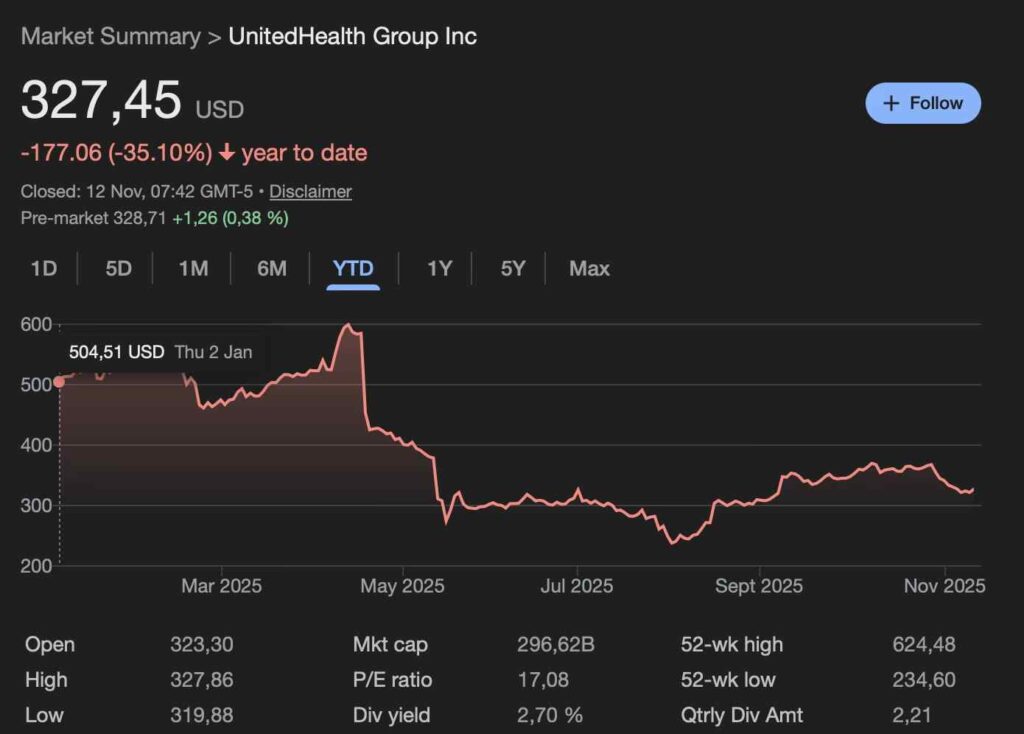The width and height of the screenshot is (1024, 734).
Task: Click the Follow button
Action: coord(923,103)
